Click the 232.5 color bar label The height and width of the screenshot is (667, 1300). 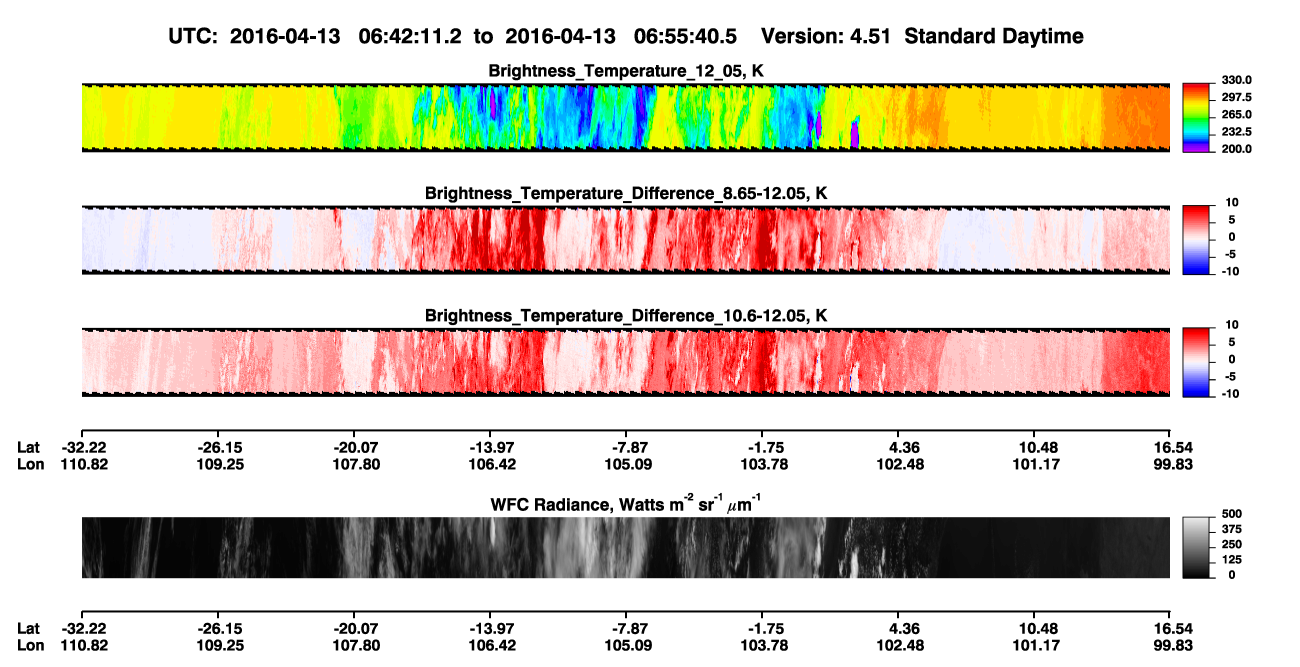coord(1236,131)
